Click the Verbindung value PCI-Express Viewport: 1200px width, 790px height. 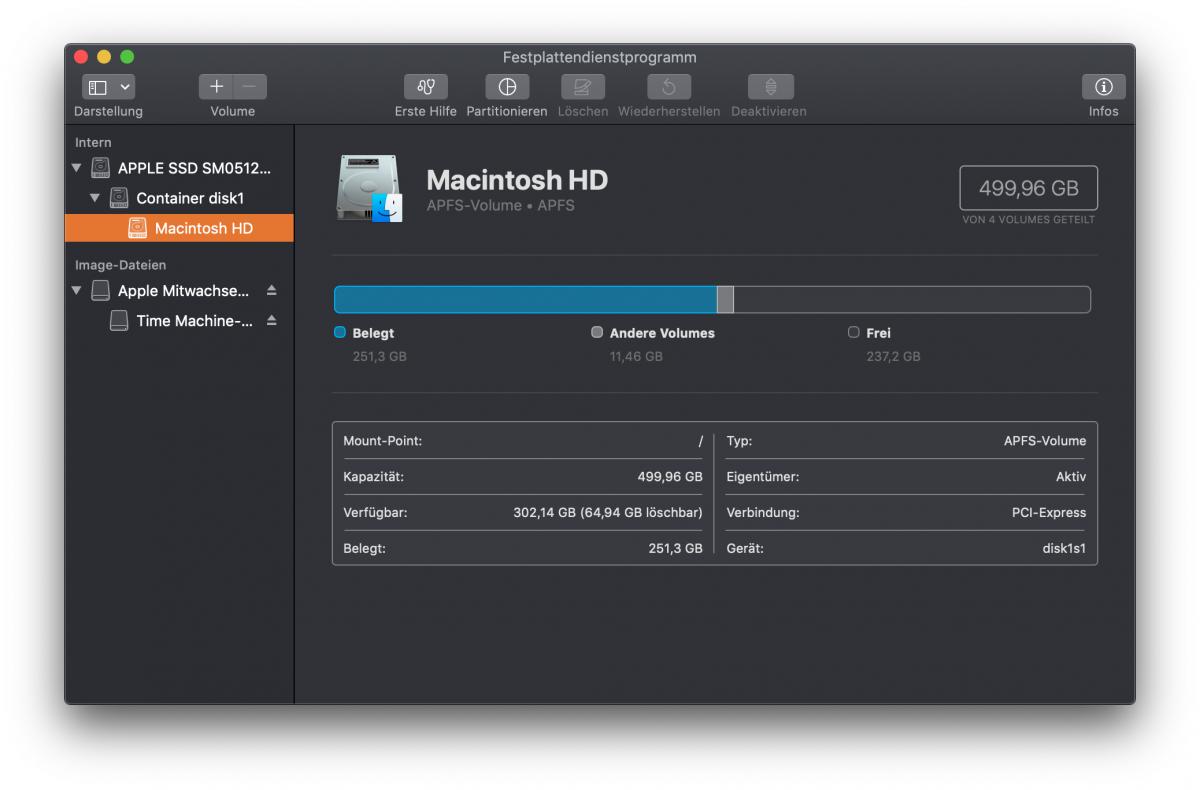point(1049,513)
